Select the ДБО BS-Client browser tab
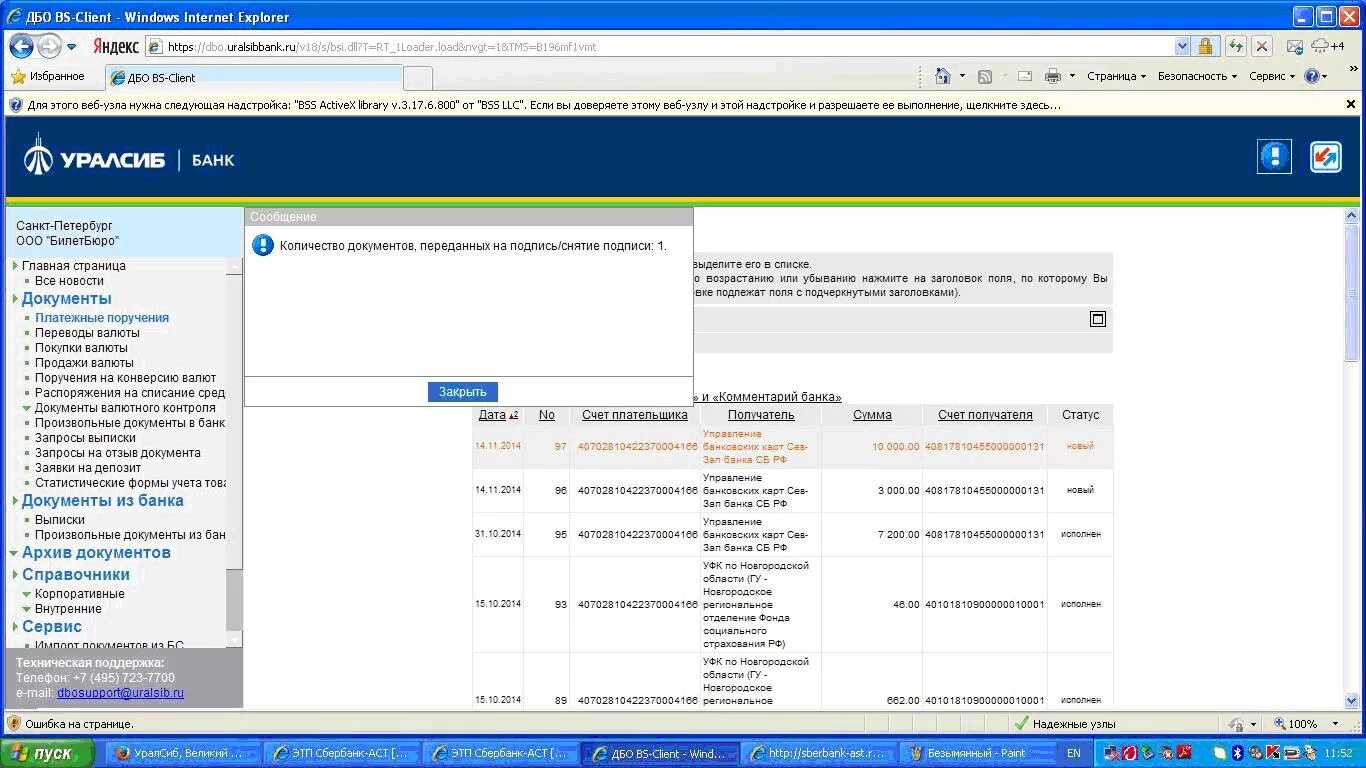This screenshot has width=1366, height=768. 253,77
